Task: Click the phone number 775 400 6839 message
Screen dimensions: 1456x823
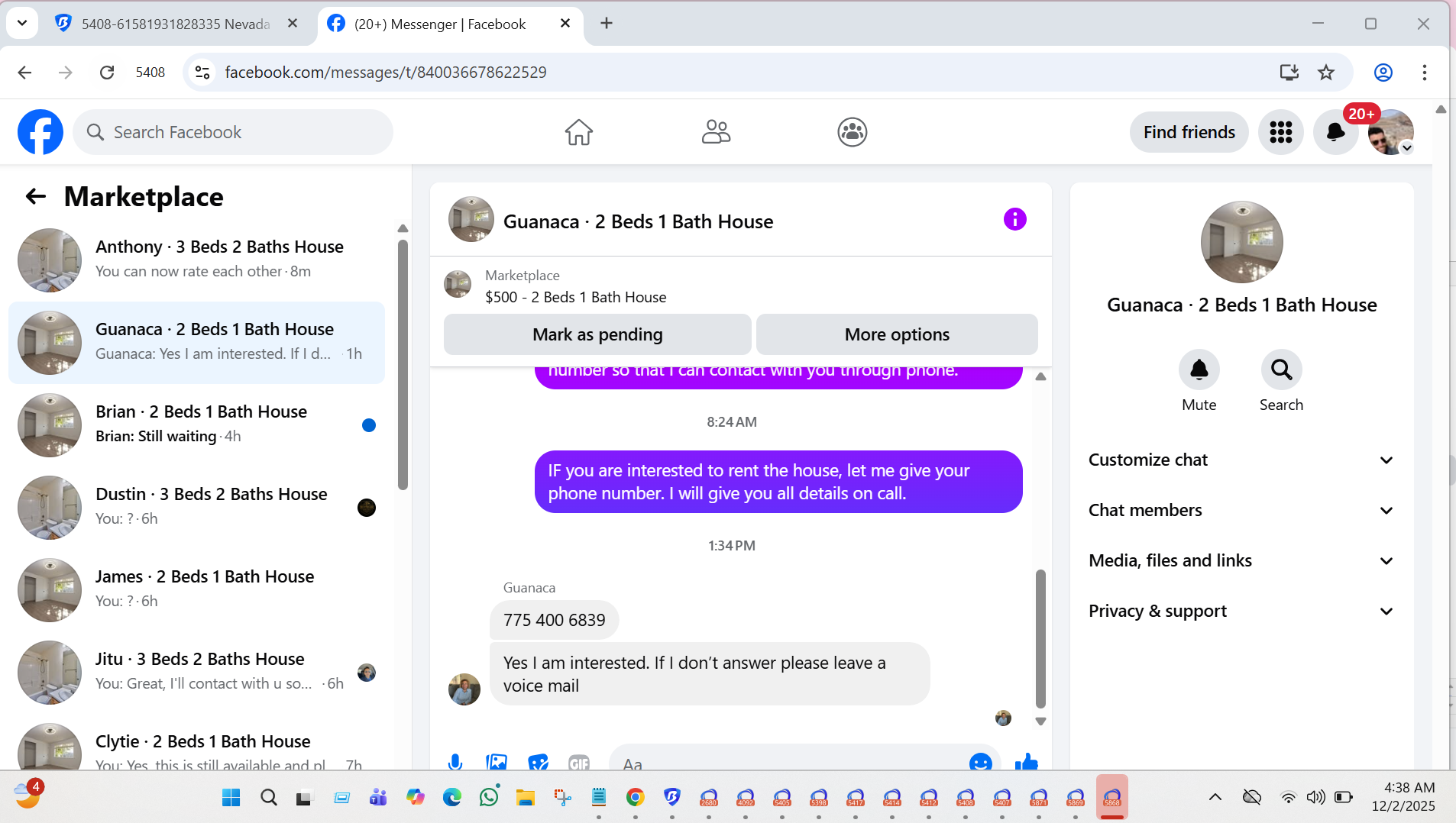Action: (x=554, y=620)
